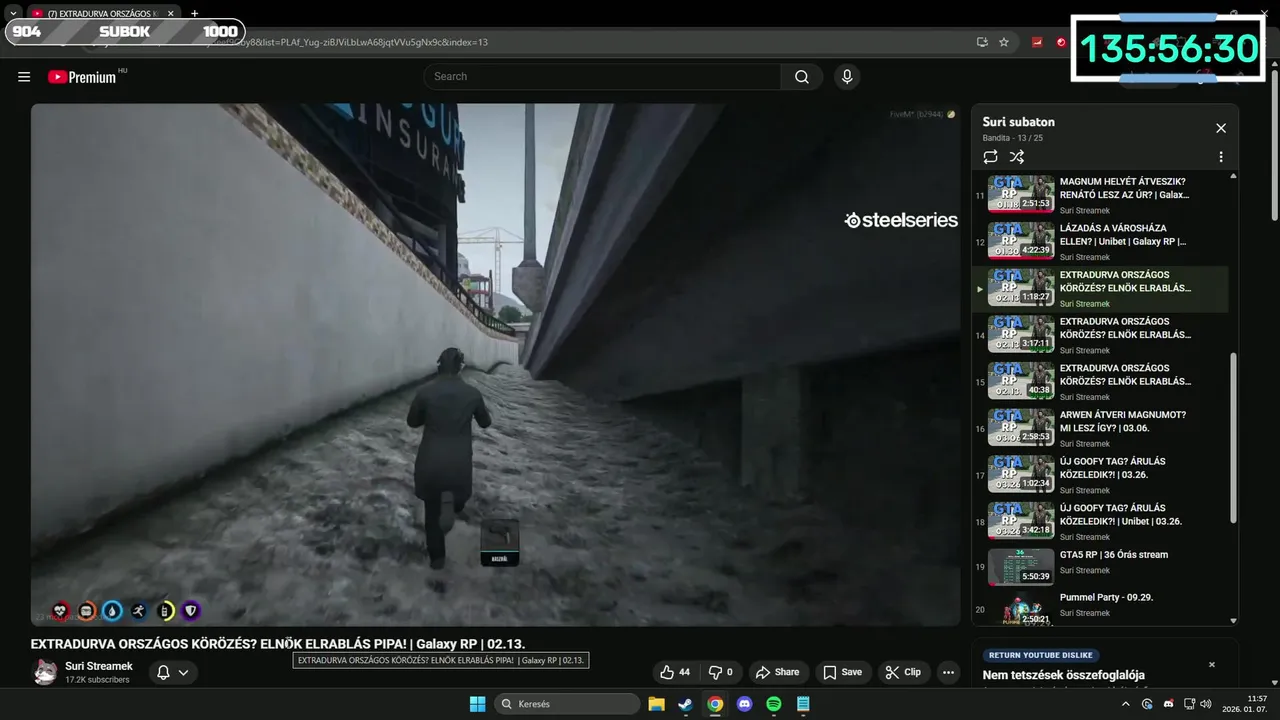Image resolution: width=1280 pixels, height=720 pixels.
Task: Open a new browser tab
Action: coord(194,14)
